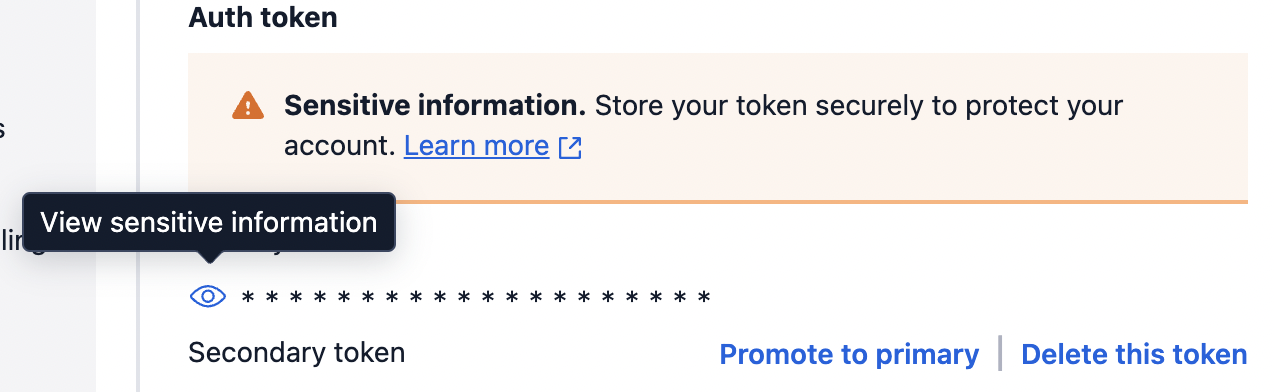Click the Secondary token label
The width and height of the screenshot is (1274, 392).
tap(296, 353)
